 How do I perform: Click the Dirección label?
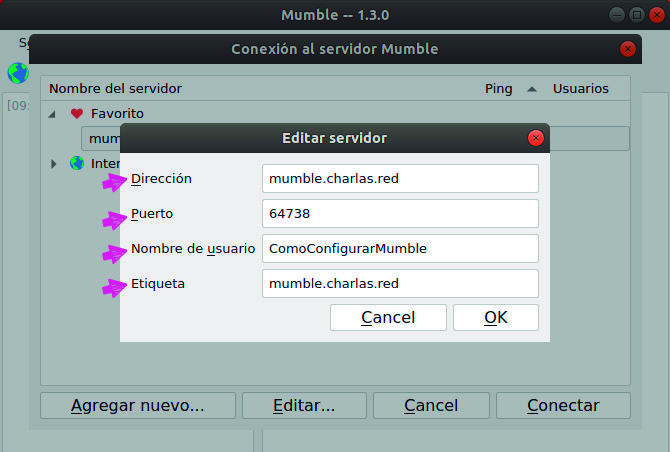point(161,179)
